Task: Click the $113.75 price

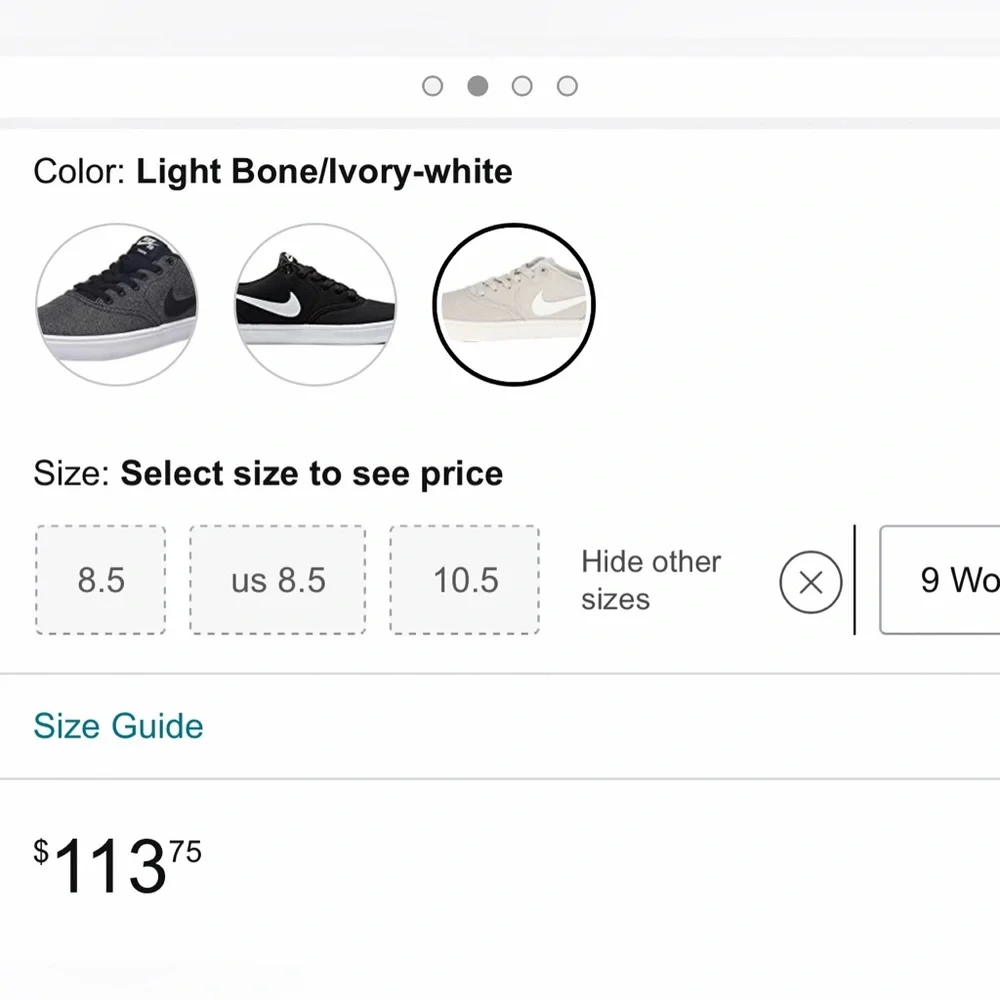Action: click(117, 866)
